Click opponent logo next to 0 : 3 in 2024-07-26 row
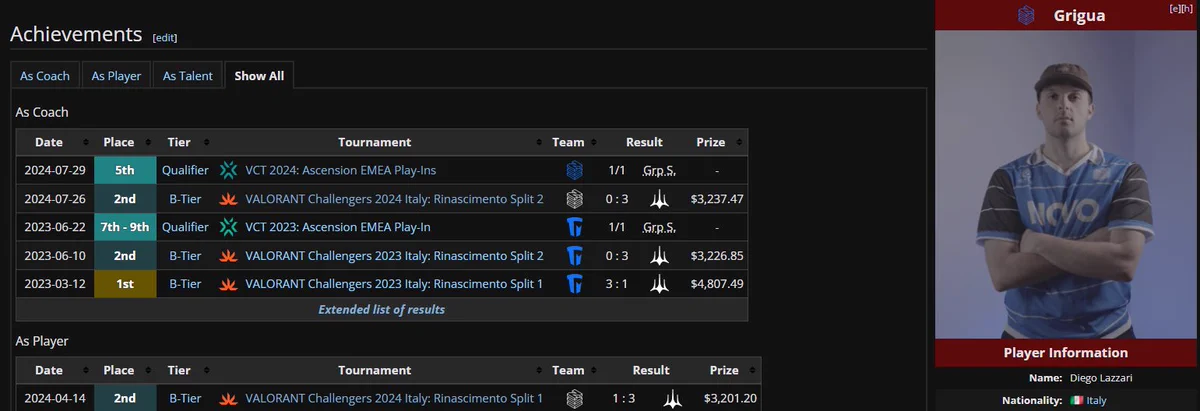This screenshot has height=411, width=1200. click(659, 199)
